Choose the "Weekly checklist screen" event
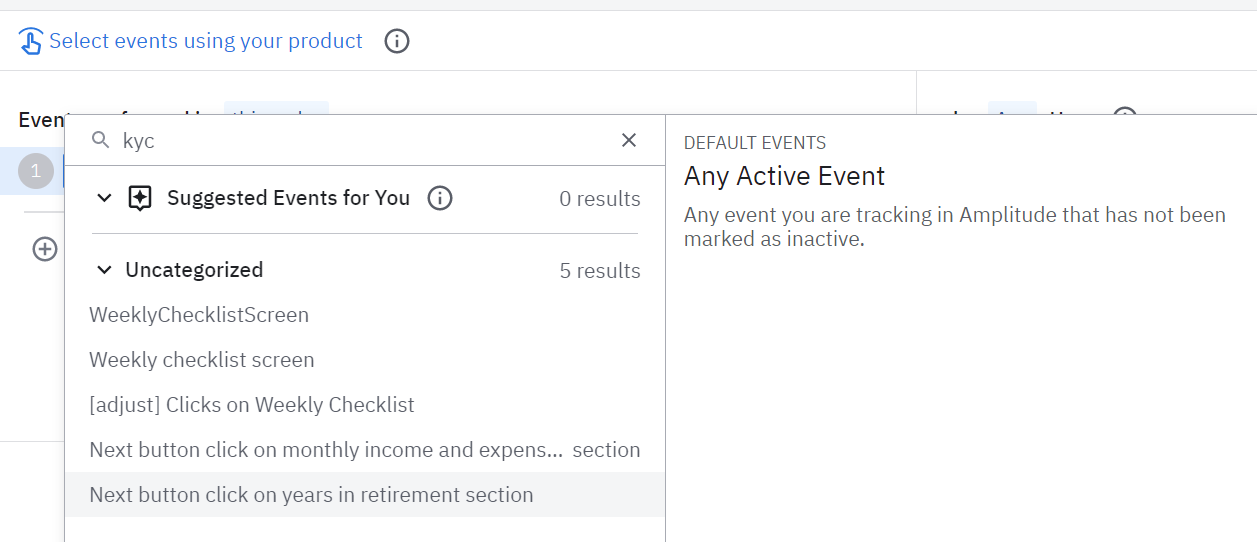 202,360
